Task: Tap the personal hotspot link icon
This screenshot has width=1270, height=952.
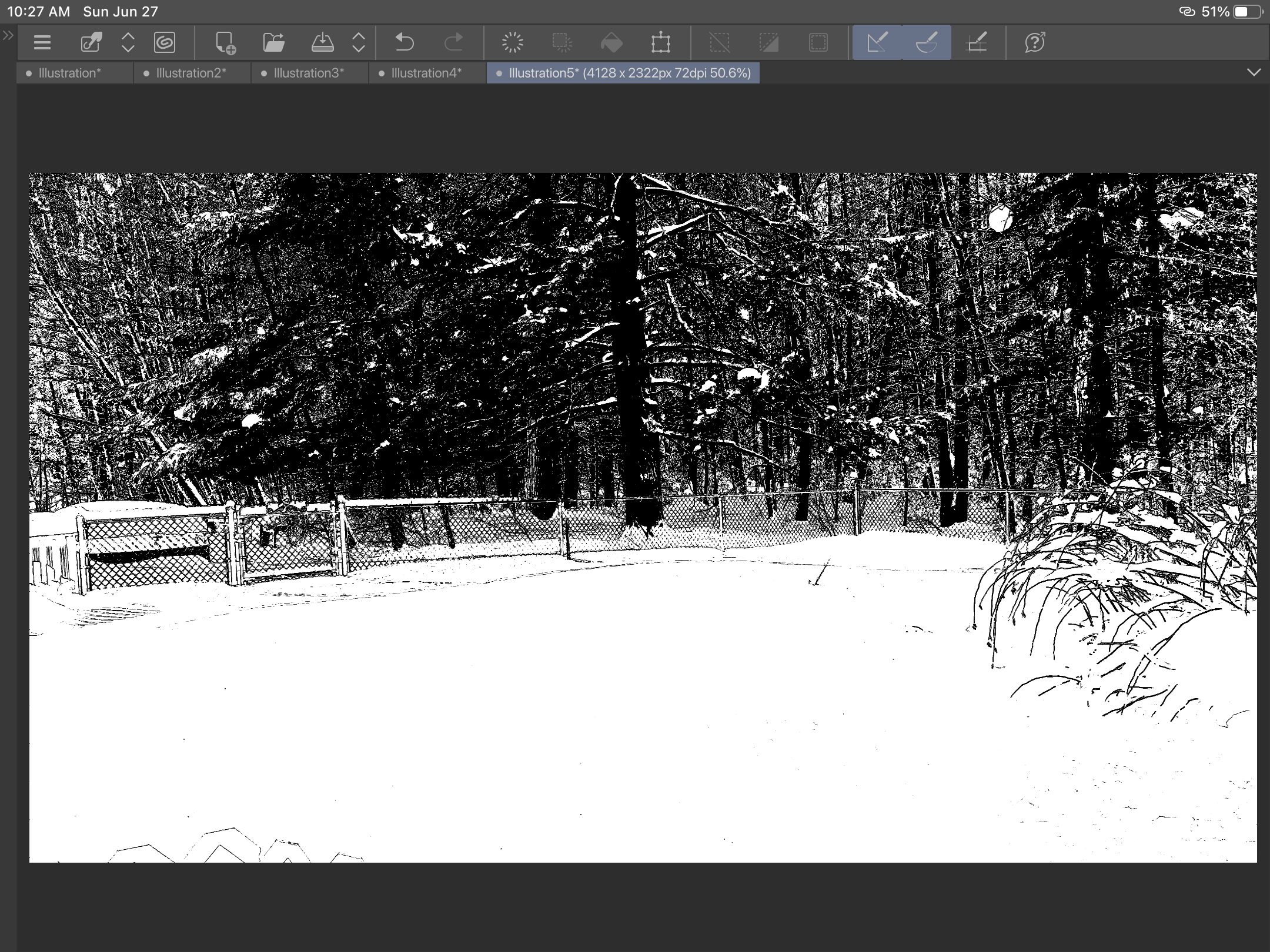Action: click(x=1187, y=12)
